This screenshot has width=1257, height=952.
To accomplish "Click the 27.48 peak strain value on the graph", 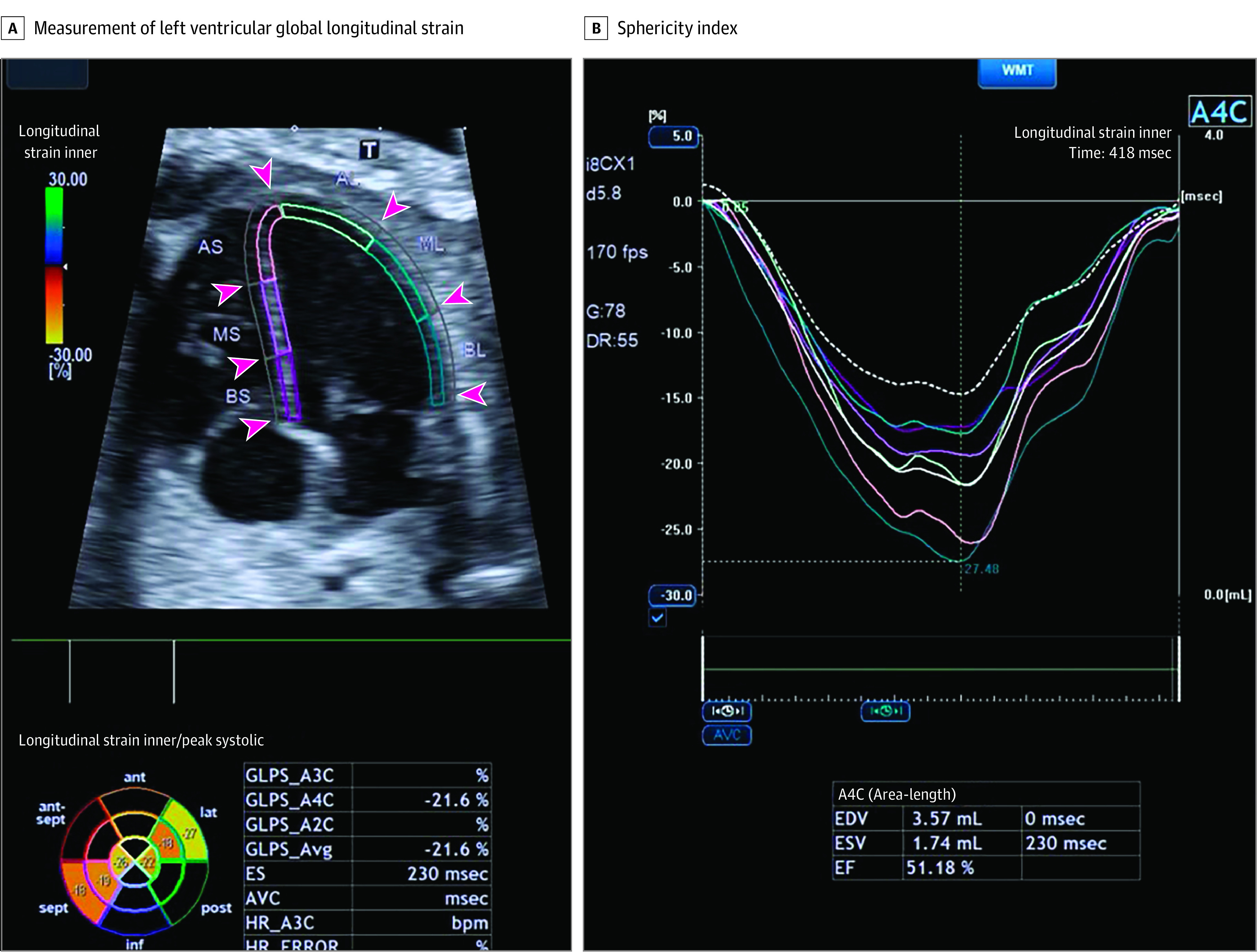I will click(982, 569).
